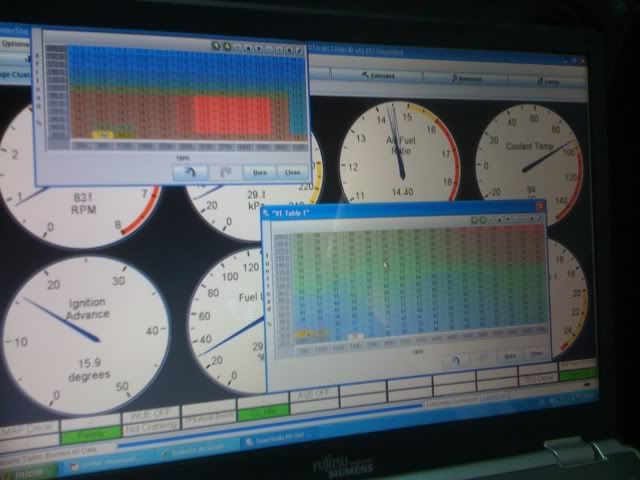Image resolution: width=640 pixels, height=480 pixels.
Task: Click the green VE Table status indicator
Action: pos(264,412)
